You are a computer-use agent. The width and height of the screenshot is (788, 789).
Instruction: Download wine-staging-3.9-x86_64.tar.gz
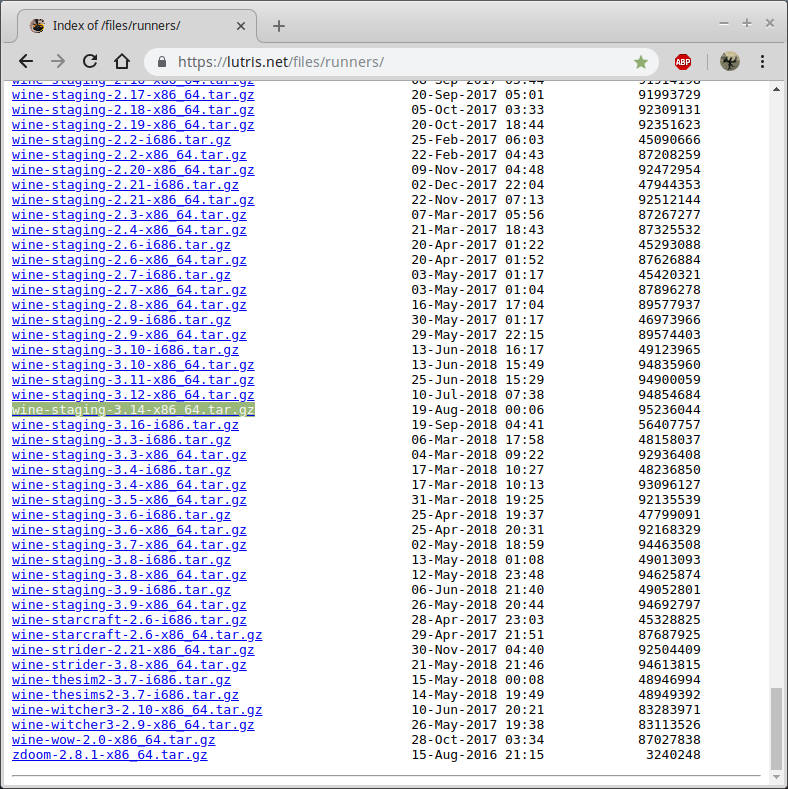pyautogui.click(x=129, y=605)
